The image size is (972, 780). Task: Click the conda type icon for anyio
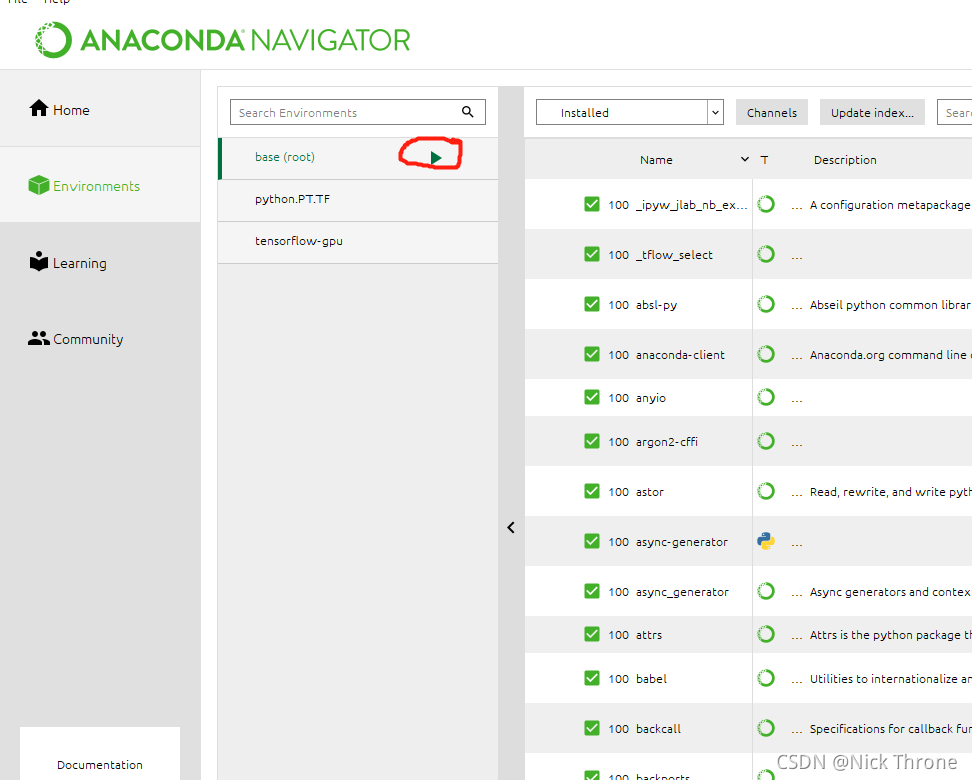pyautogui.click(x=766, y=397)
